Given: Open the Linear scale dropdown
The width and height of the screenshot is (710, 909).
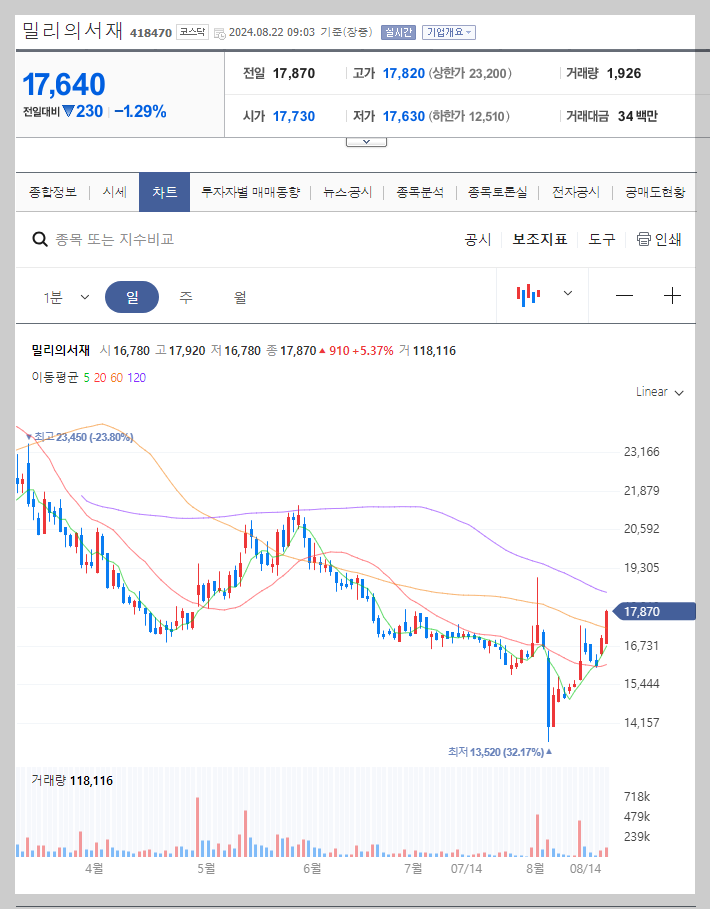Looking at the screenshot, I should pos(656,392).
